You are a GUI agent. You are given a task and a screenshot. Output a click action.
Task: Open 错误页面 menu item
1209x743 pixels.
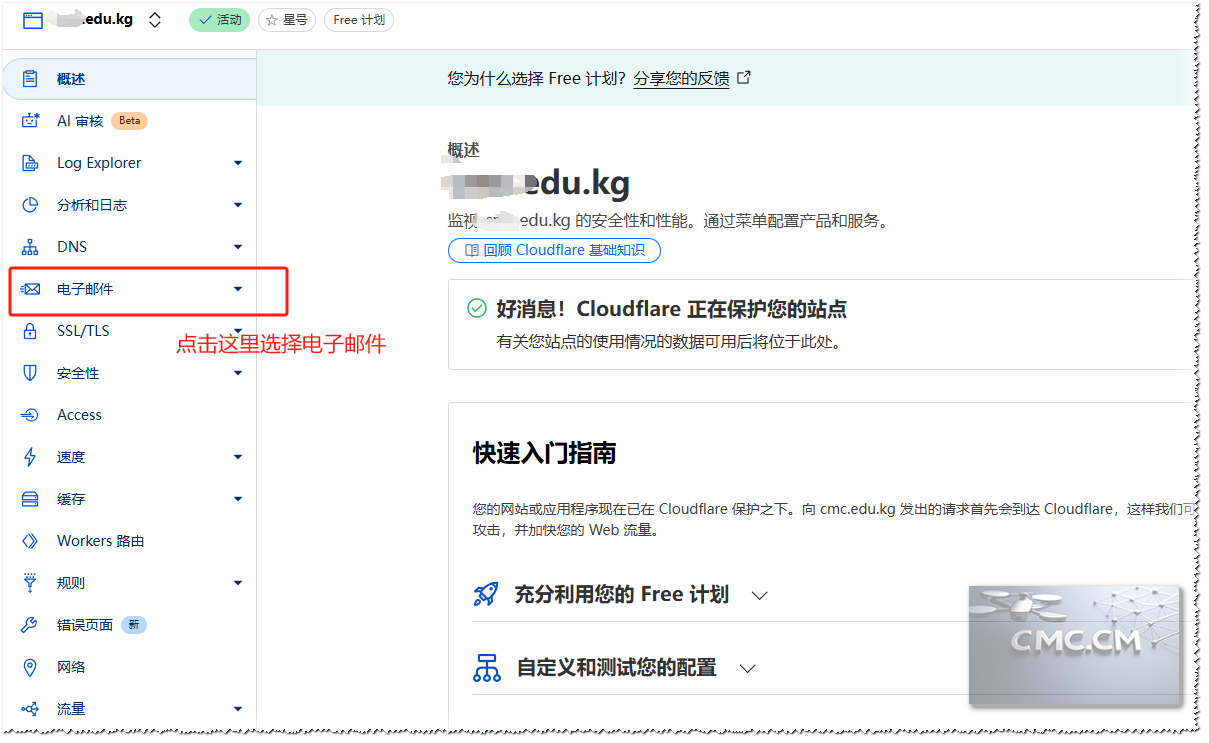click(129, 625)
